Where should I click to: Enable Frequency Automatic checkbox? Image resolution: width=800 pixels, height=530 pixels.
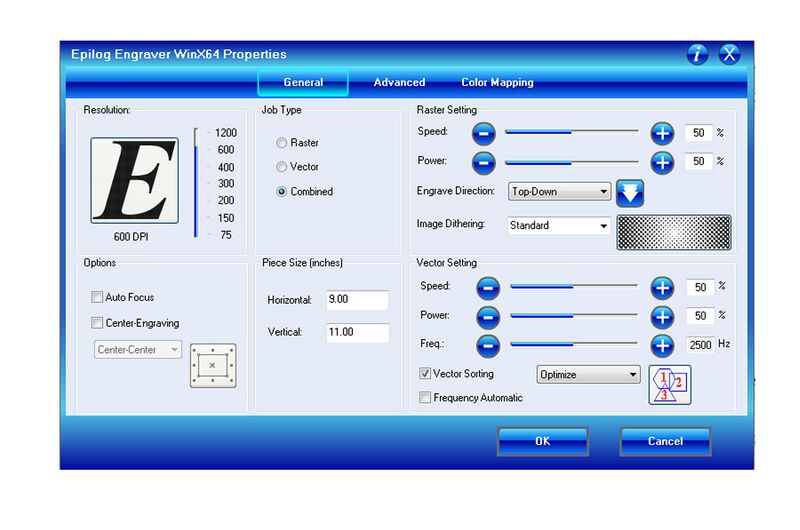pos(424,397)
